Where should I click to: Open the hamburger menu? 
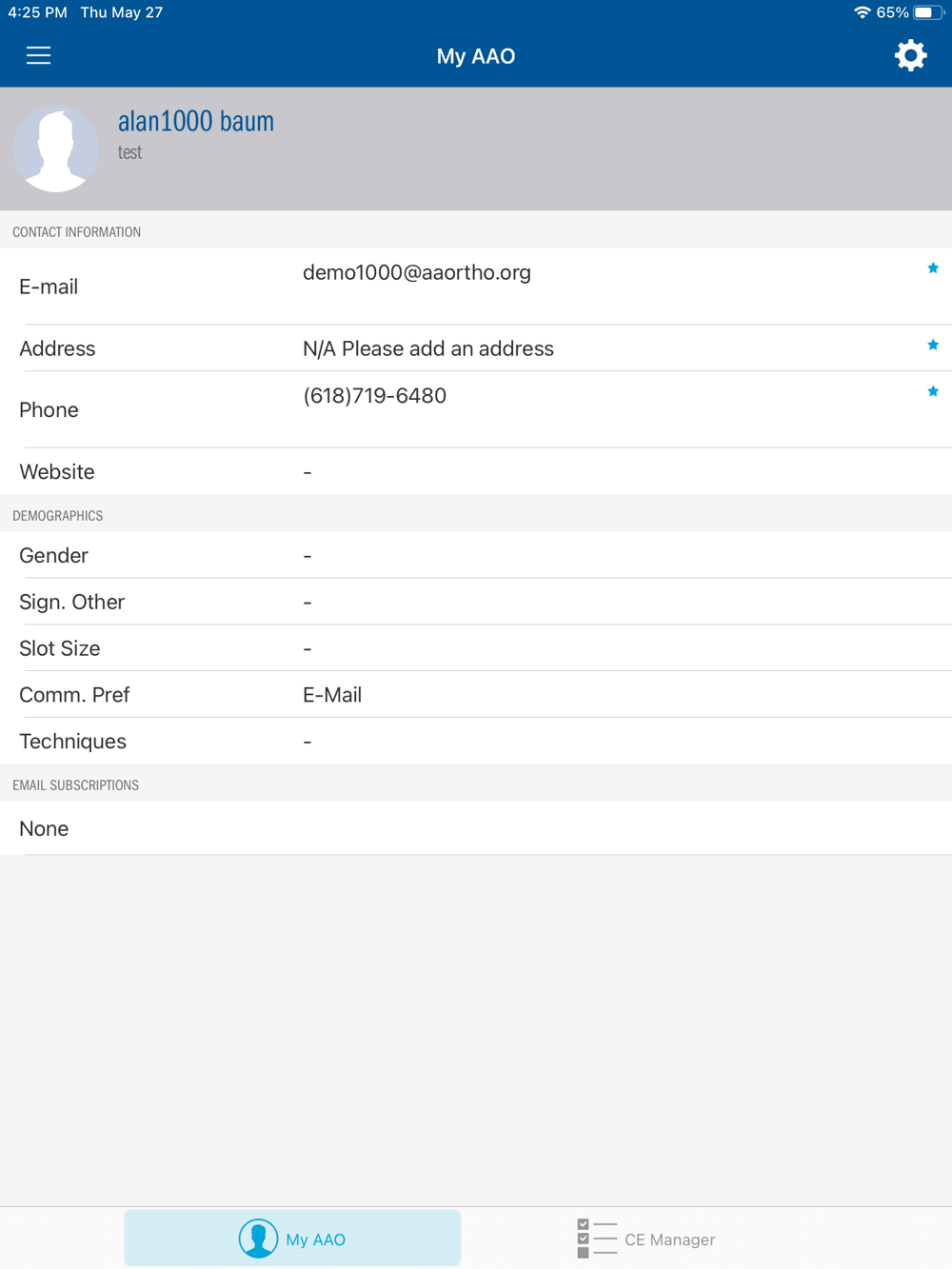38,55
